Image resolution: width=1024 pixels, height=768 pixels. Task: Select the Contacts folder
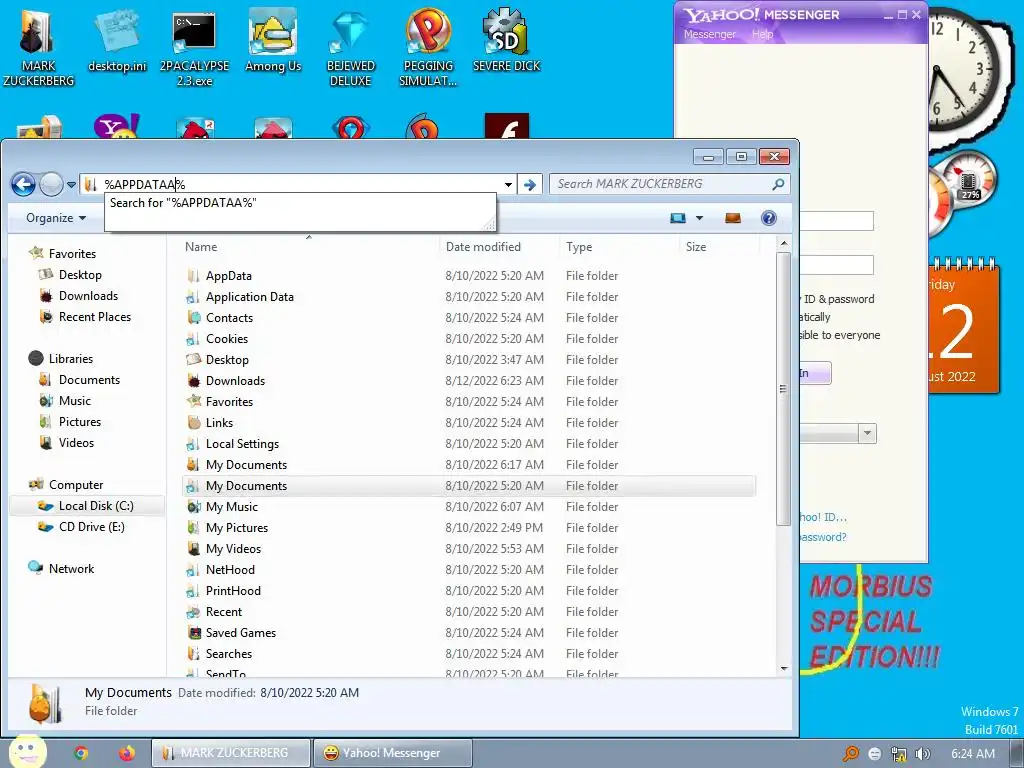pos(468,317)
